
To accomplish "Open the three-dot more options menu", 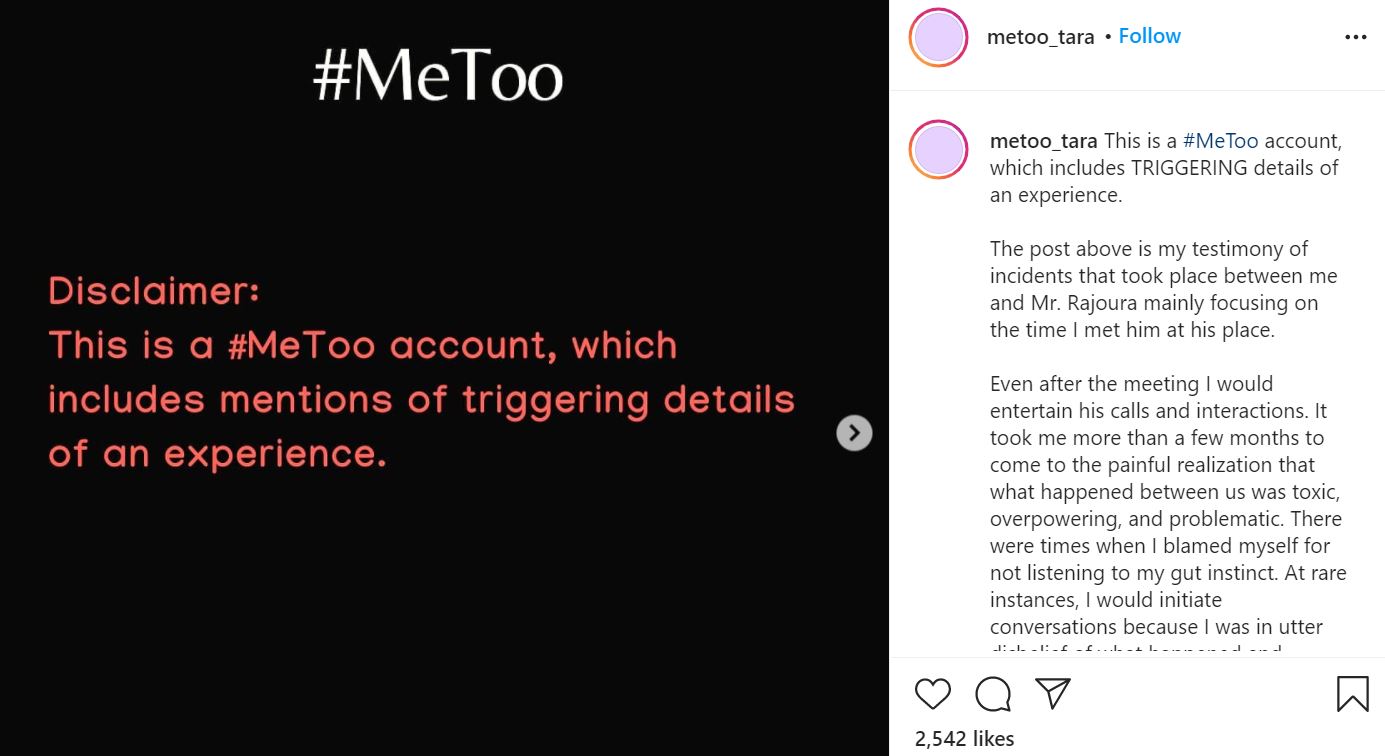I will pos(1355,38).
